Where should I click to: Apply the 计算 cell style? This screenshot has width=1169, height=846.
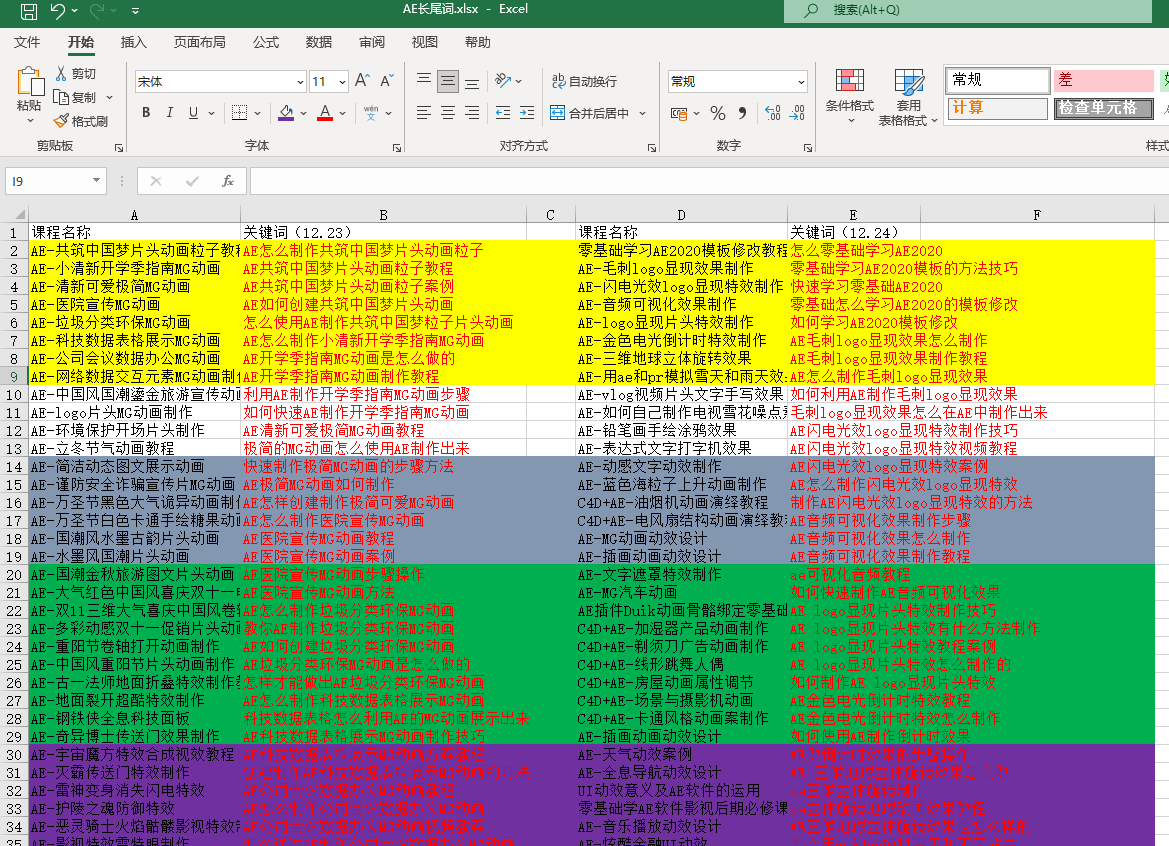tap(998, 108)
